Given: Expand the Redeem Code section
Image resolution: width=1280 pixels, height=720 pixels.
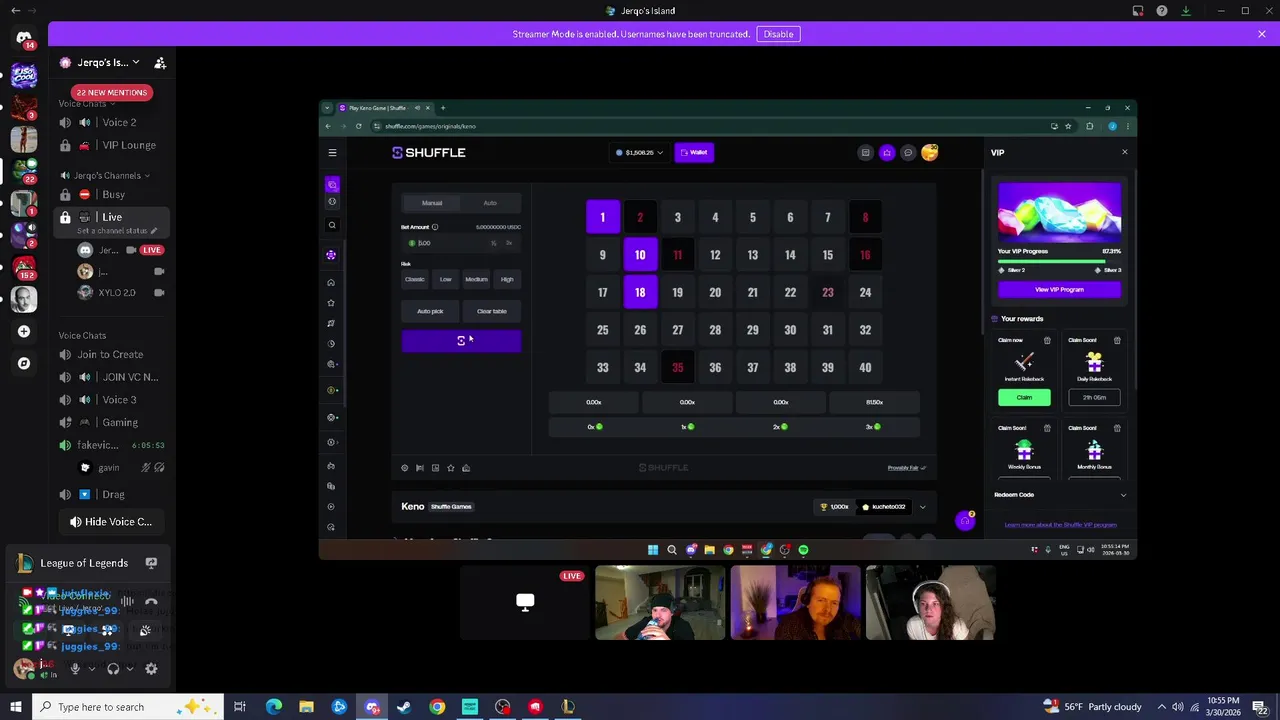Looking at the screenshot, I should coord(1123,495).
